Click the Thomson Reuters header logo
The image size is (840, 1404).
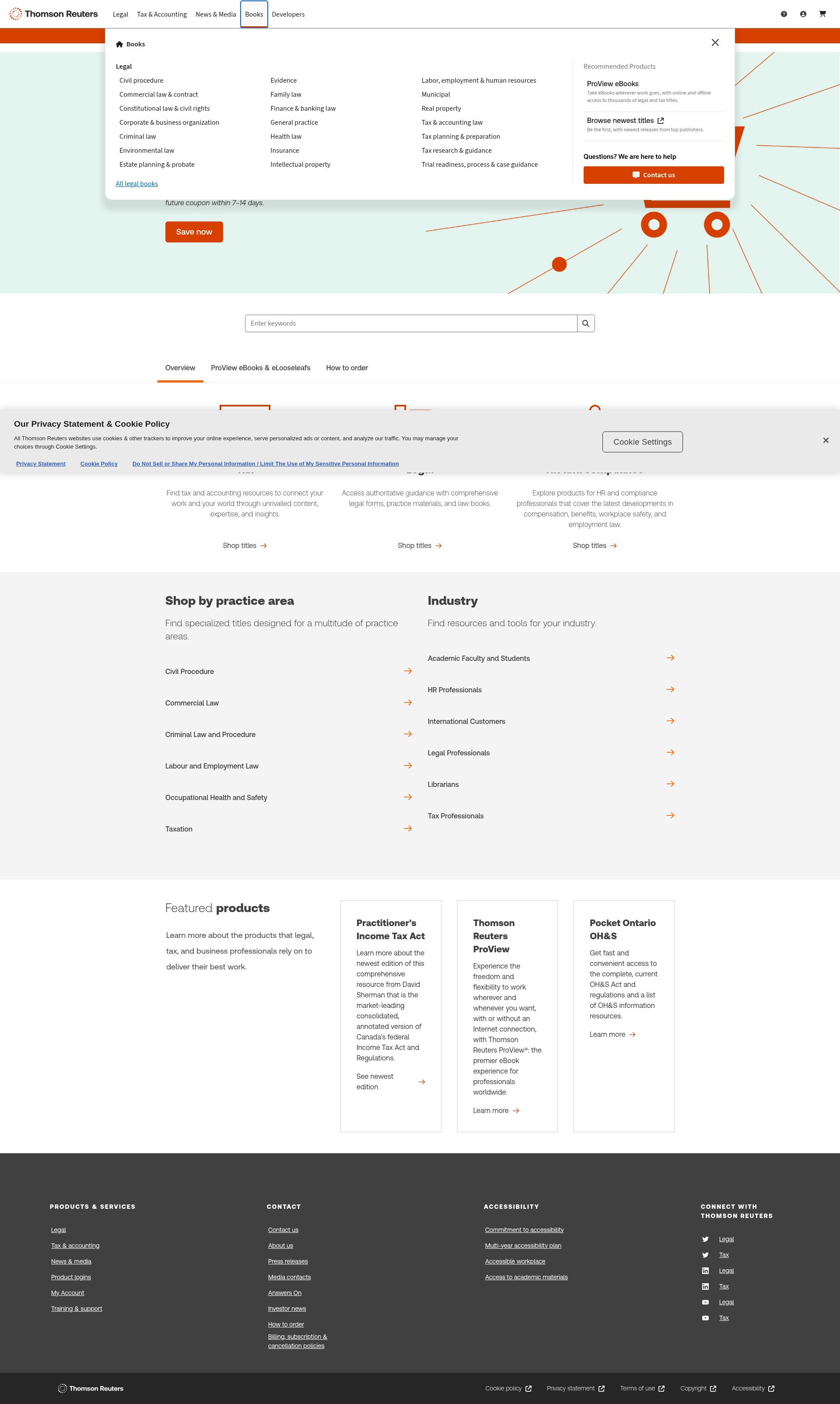[x=53, y=14]
